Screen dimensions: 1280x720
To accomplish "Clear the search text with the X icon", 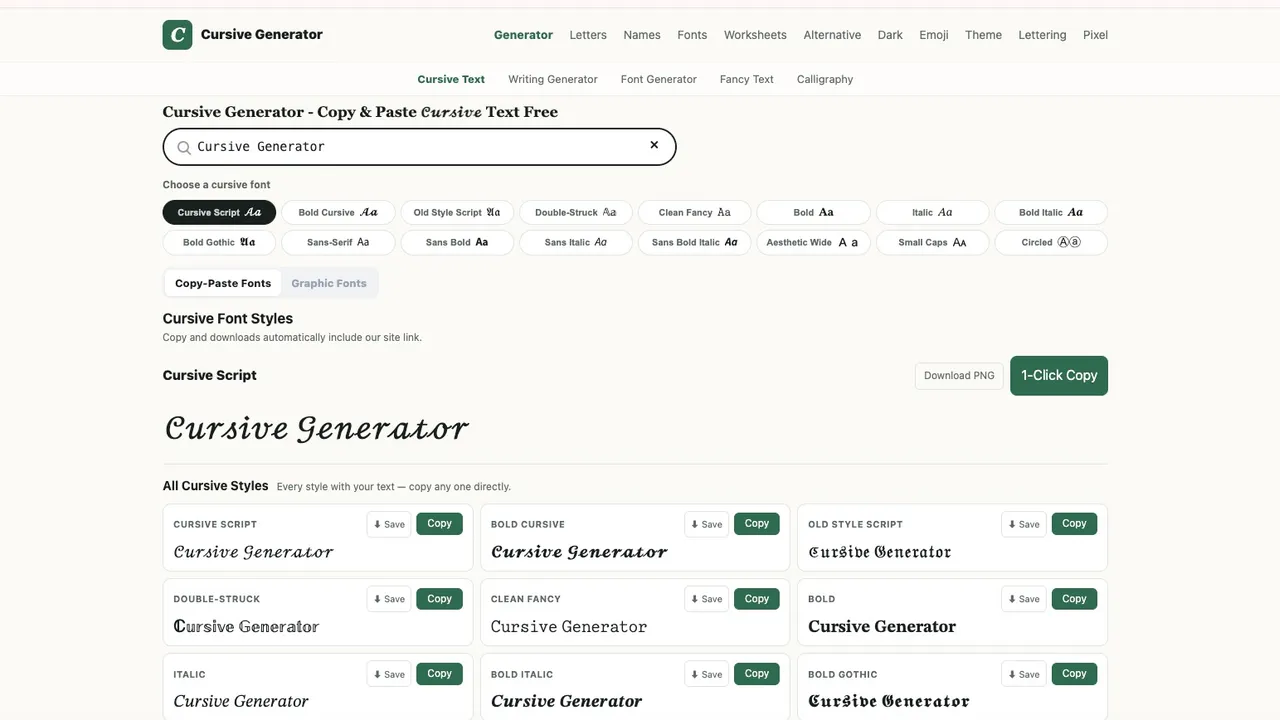I will tap(654, 145).
